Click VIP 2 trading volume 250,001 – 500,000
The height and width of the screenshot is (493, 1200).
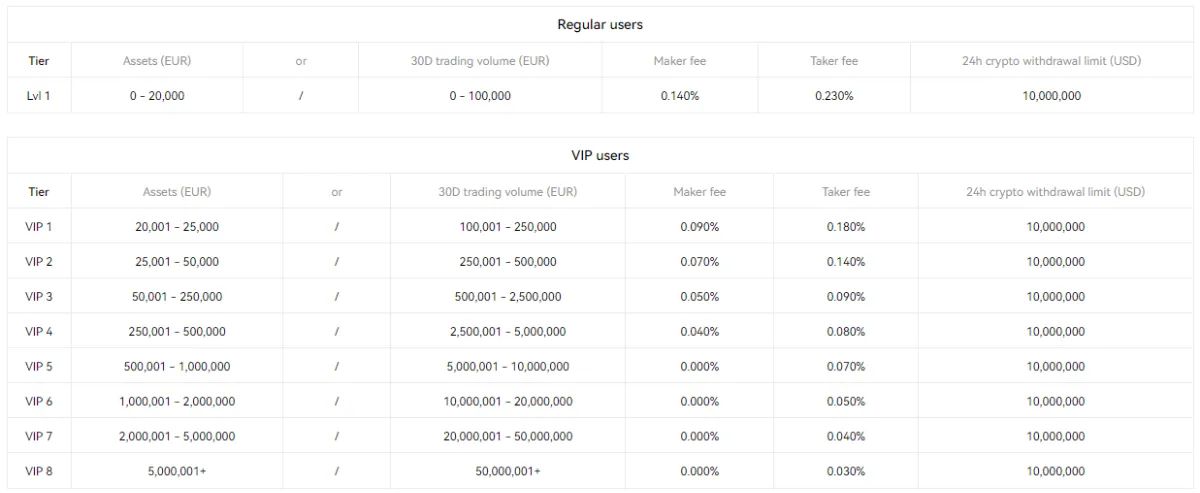(508, 262)
